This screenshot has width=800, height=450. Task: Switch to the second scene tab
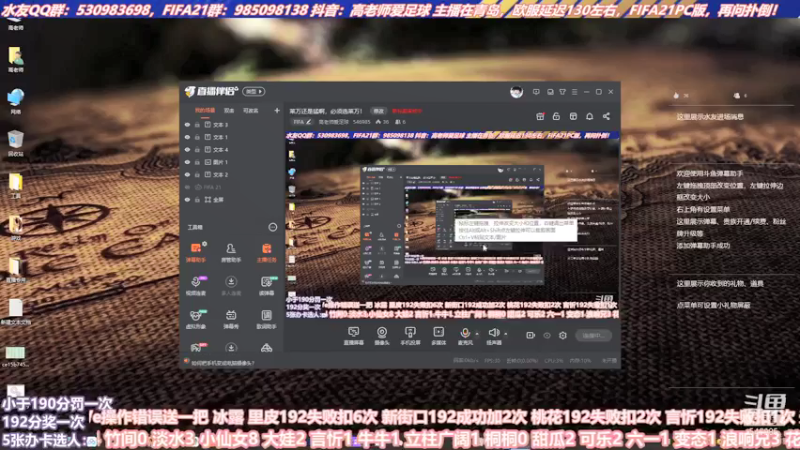[x=229, y=110]
